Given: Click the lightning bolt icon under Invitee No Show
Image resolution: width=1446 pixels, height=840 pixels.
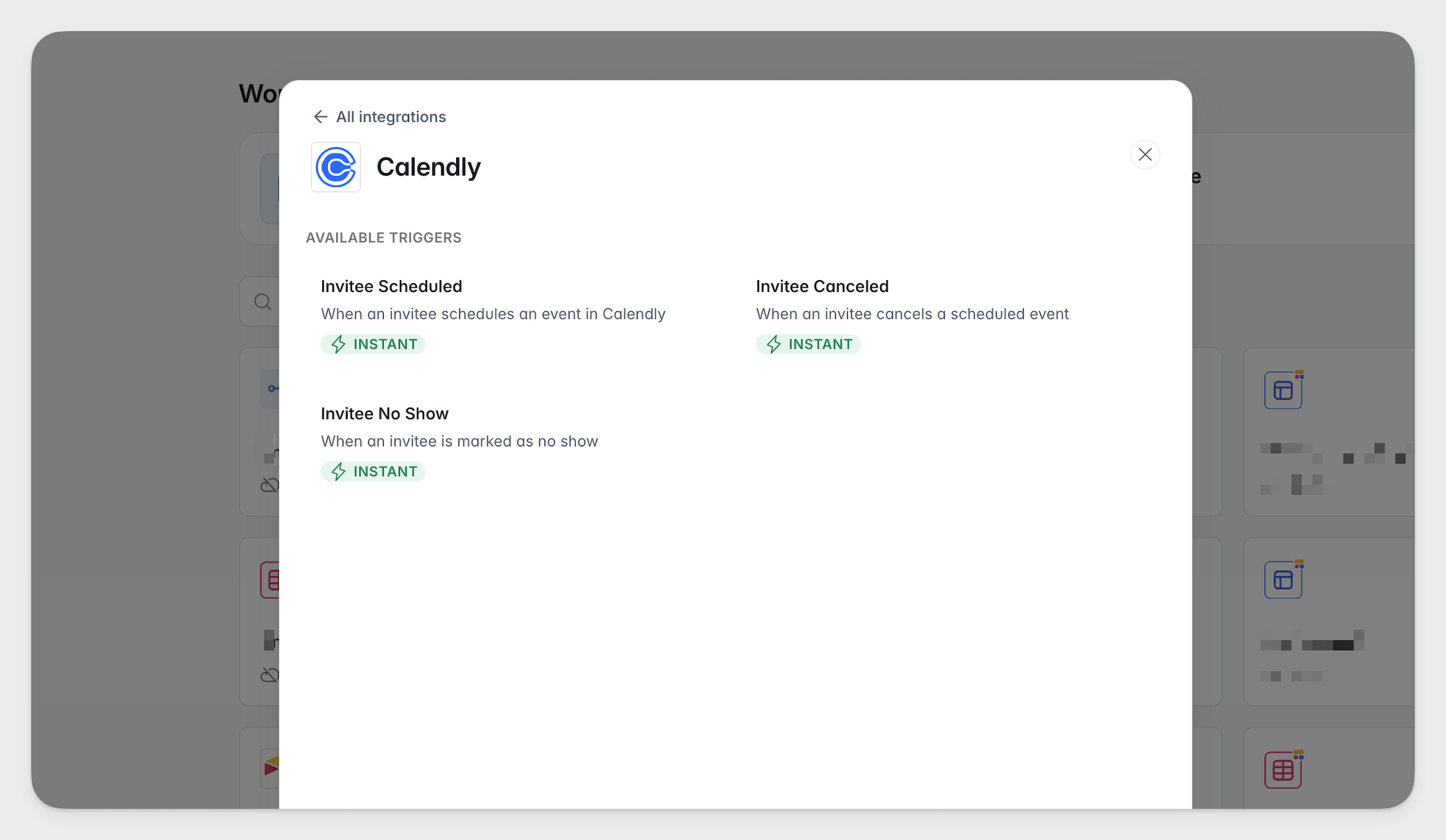Looking at the screenshot, I should tap(339, 471).
